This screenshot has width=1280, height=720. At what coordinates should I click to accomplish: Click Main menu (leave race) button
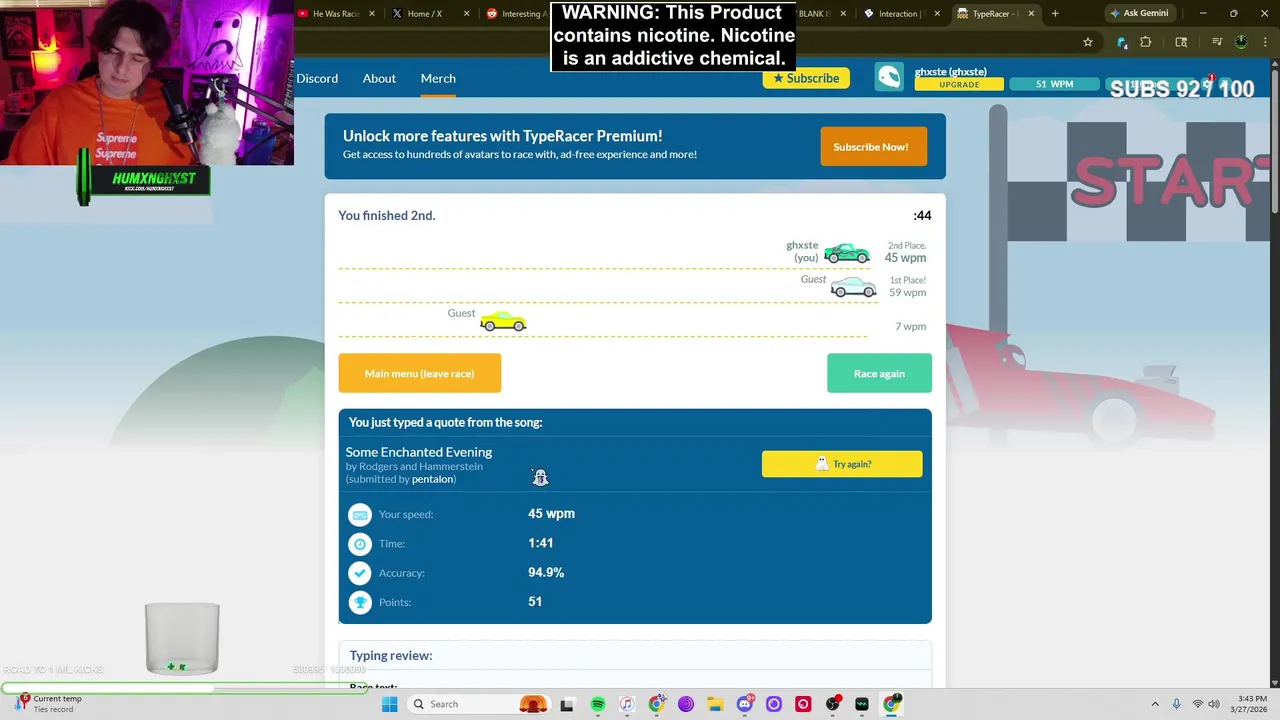[x=419, y=373]
